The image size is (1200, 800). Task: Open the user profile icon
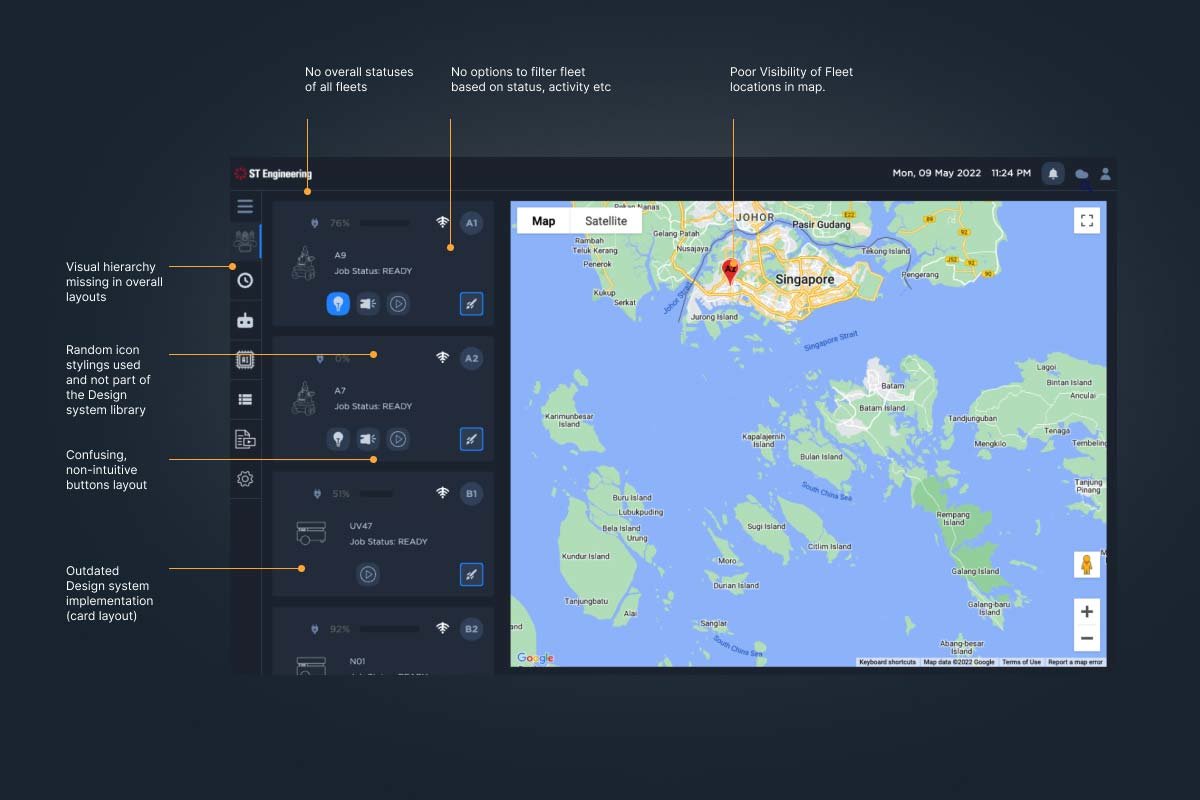(x=1105, y=174)
